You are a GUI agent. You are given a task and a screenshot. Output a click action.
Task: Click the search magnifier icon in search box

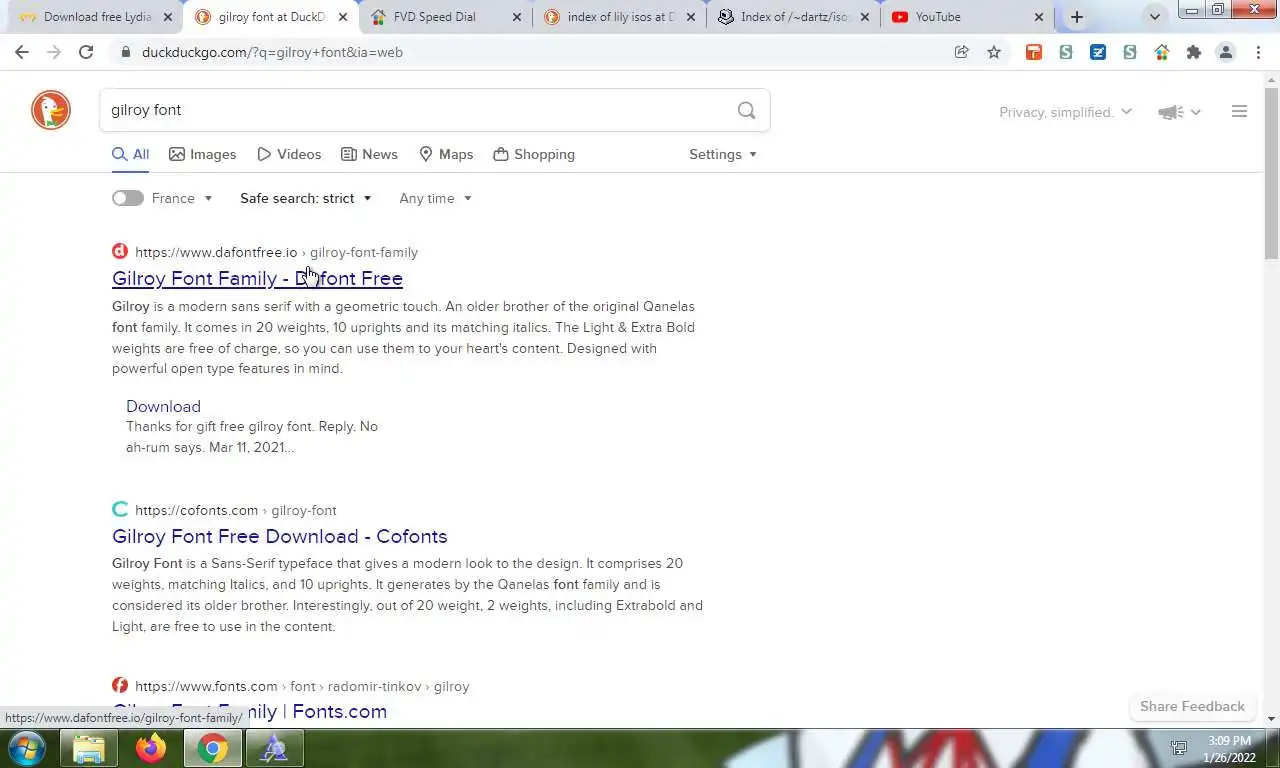[x=746, y=110]
